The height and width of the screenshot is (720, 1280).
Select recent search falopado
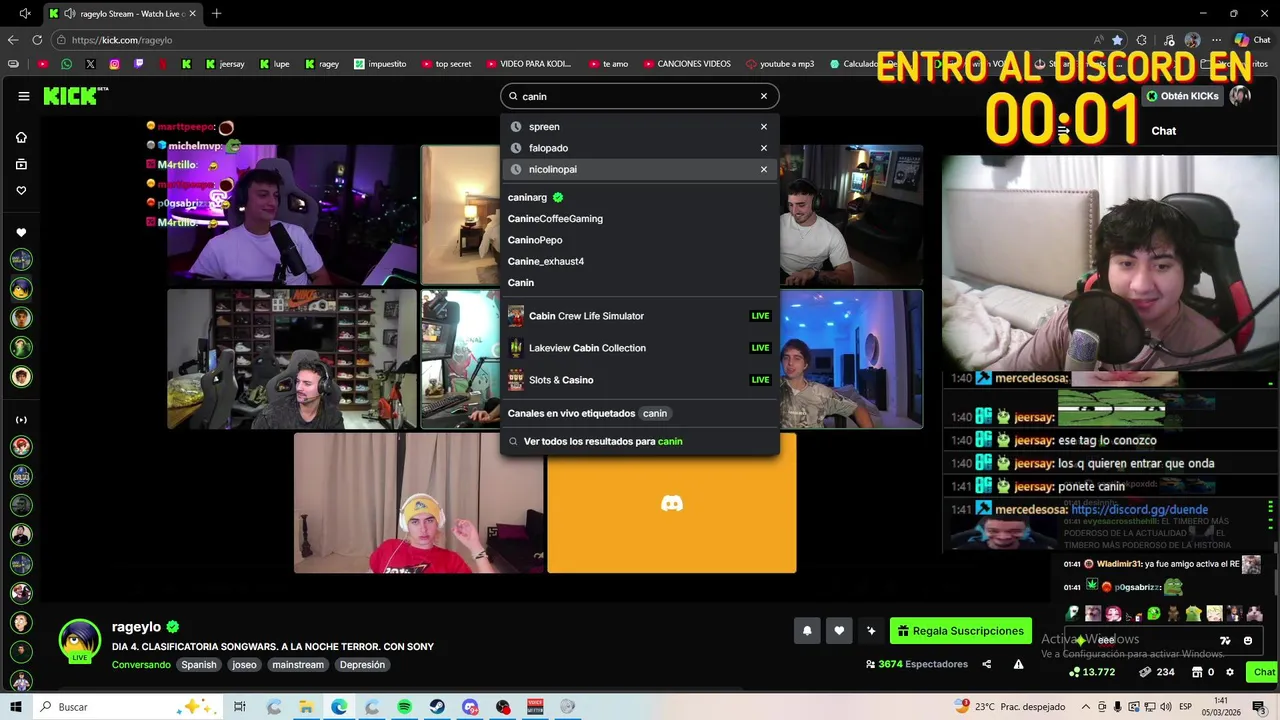click(640, 148)
